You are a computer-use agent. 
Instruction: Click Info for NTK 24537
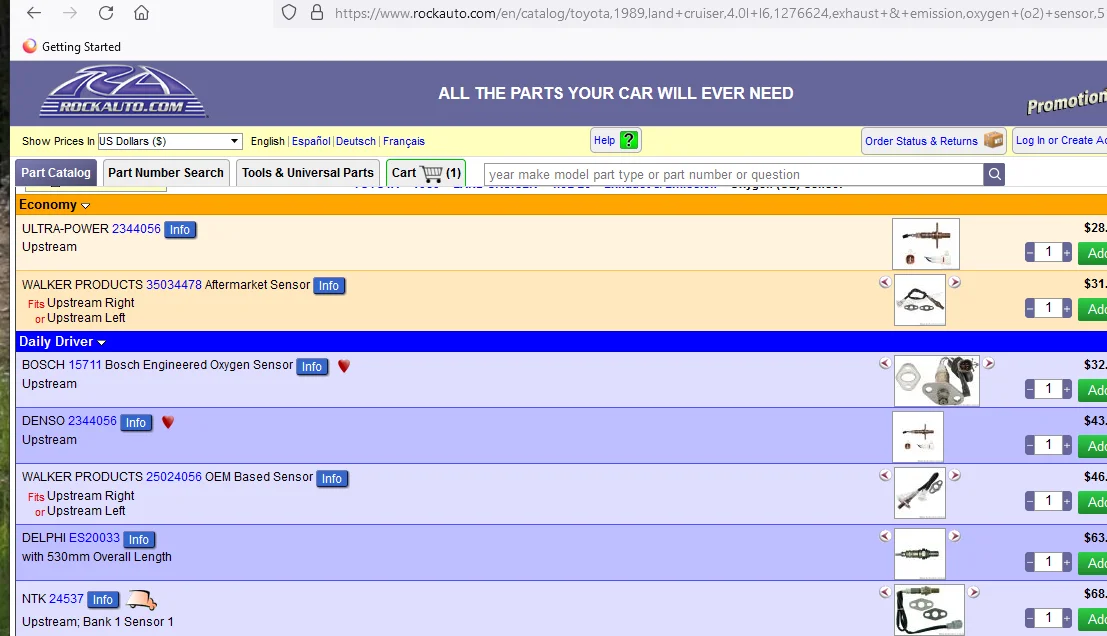pos(103,599)
